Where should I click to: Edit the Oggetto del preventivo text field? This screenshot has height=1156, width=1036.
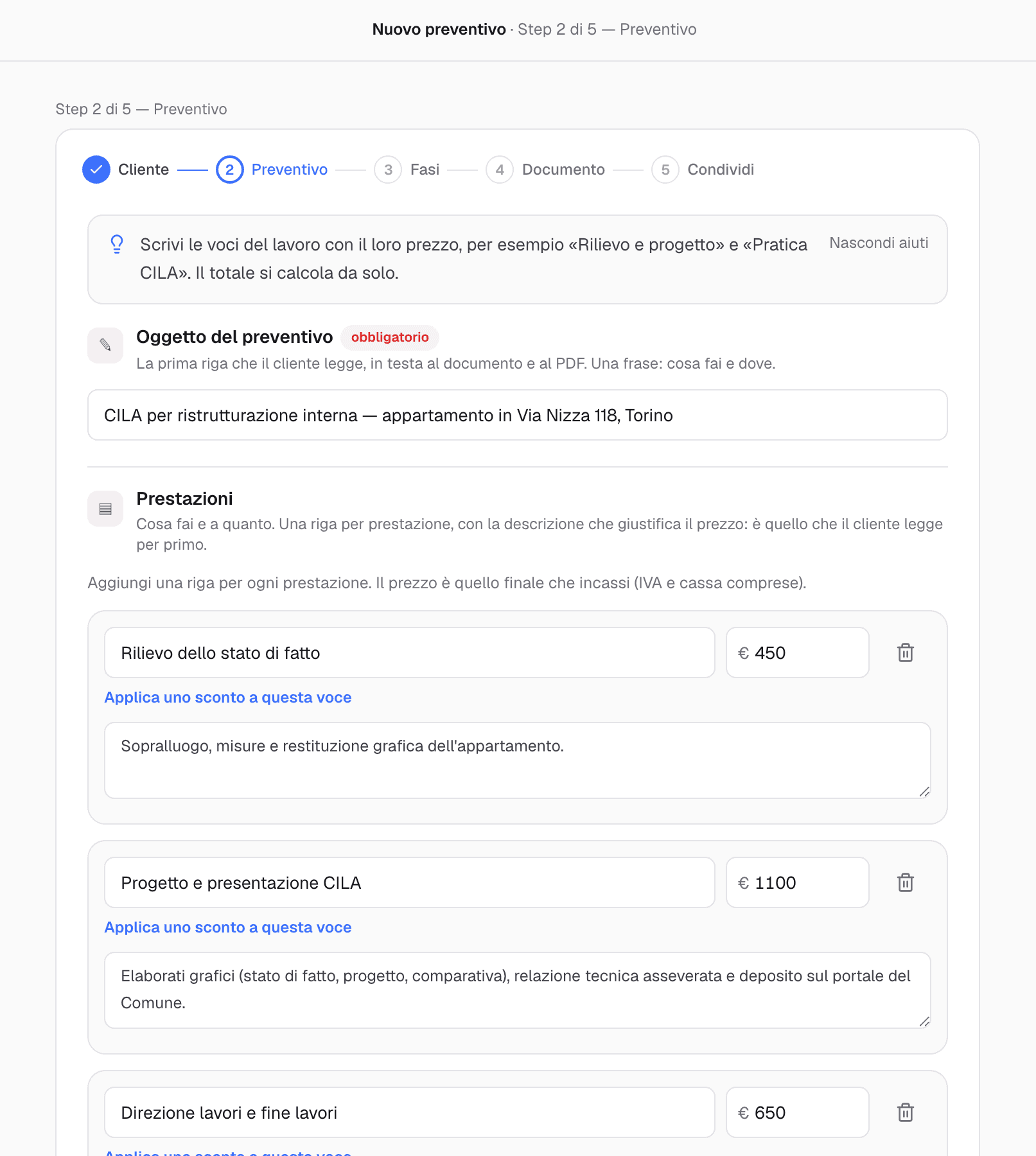[518, 415]
